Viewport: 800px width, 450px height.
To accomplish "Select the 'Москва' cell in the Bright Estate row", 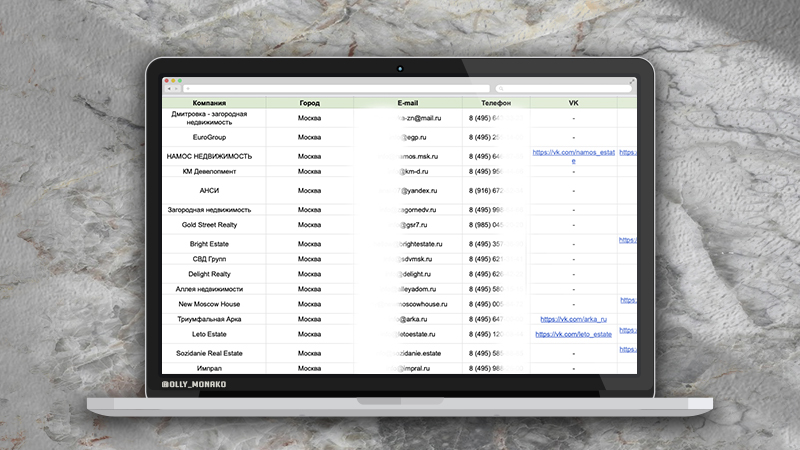I will (309, 244).
